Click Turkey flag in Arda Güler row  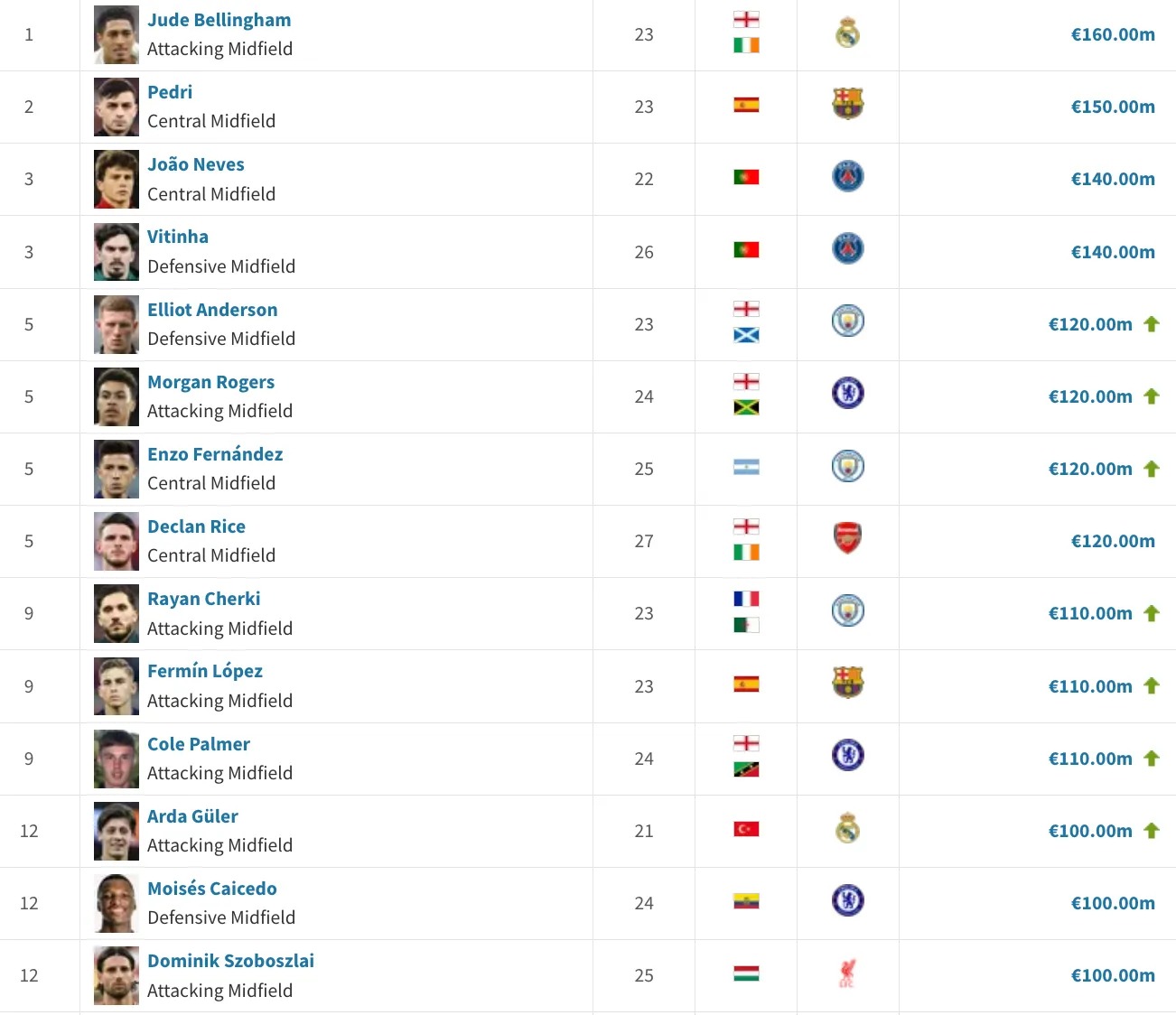tap(746, 829)
